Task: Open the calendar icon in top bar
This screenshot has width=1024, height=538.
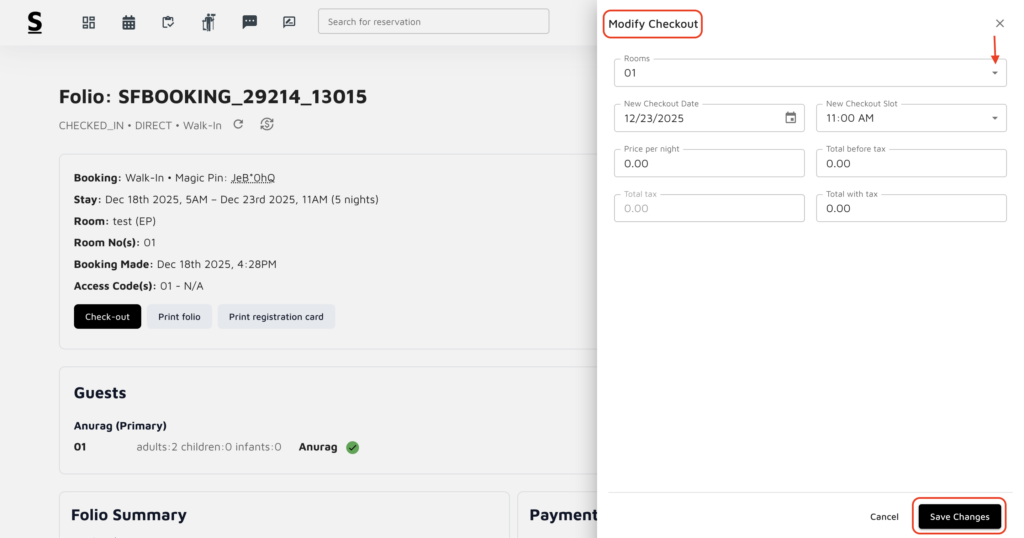Action: tap(129, 22)
